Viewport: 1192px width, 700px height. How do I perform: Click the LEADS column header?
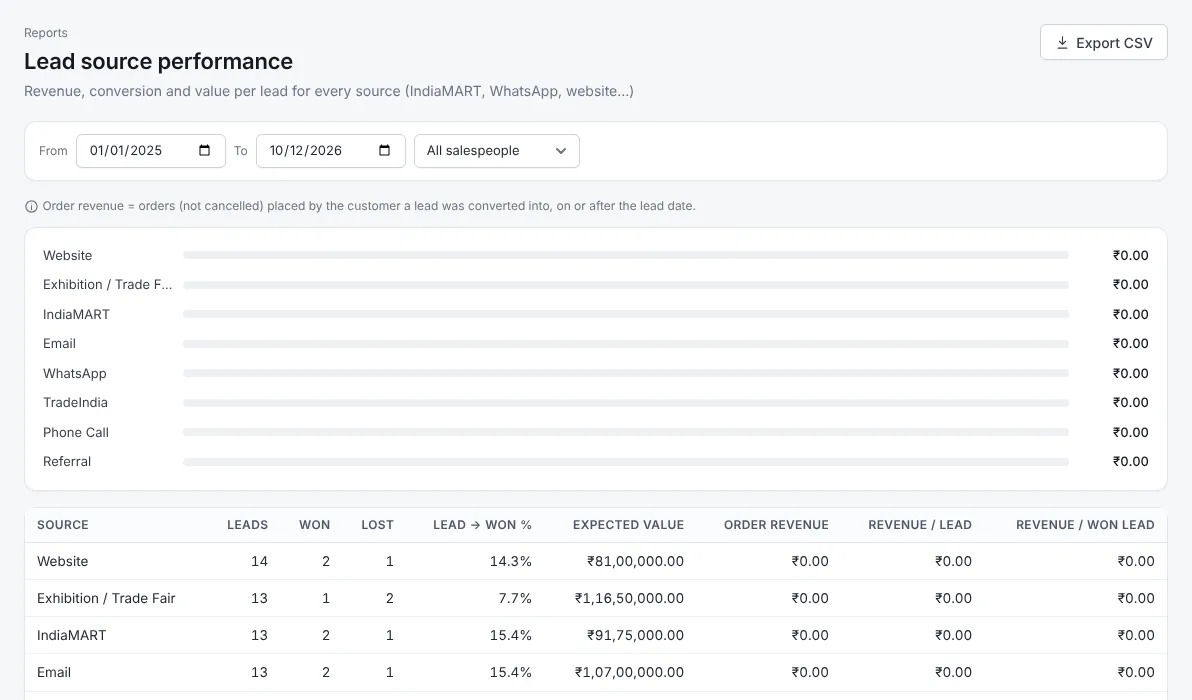pos(247,524)
